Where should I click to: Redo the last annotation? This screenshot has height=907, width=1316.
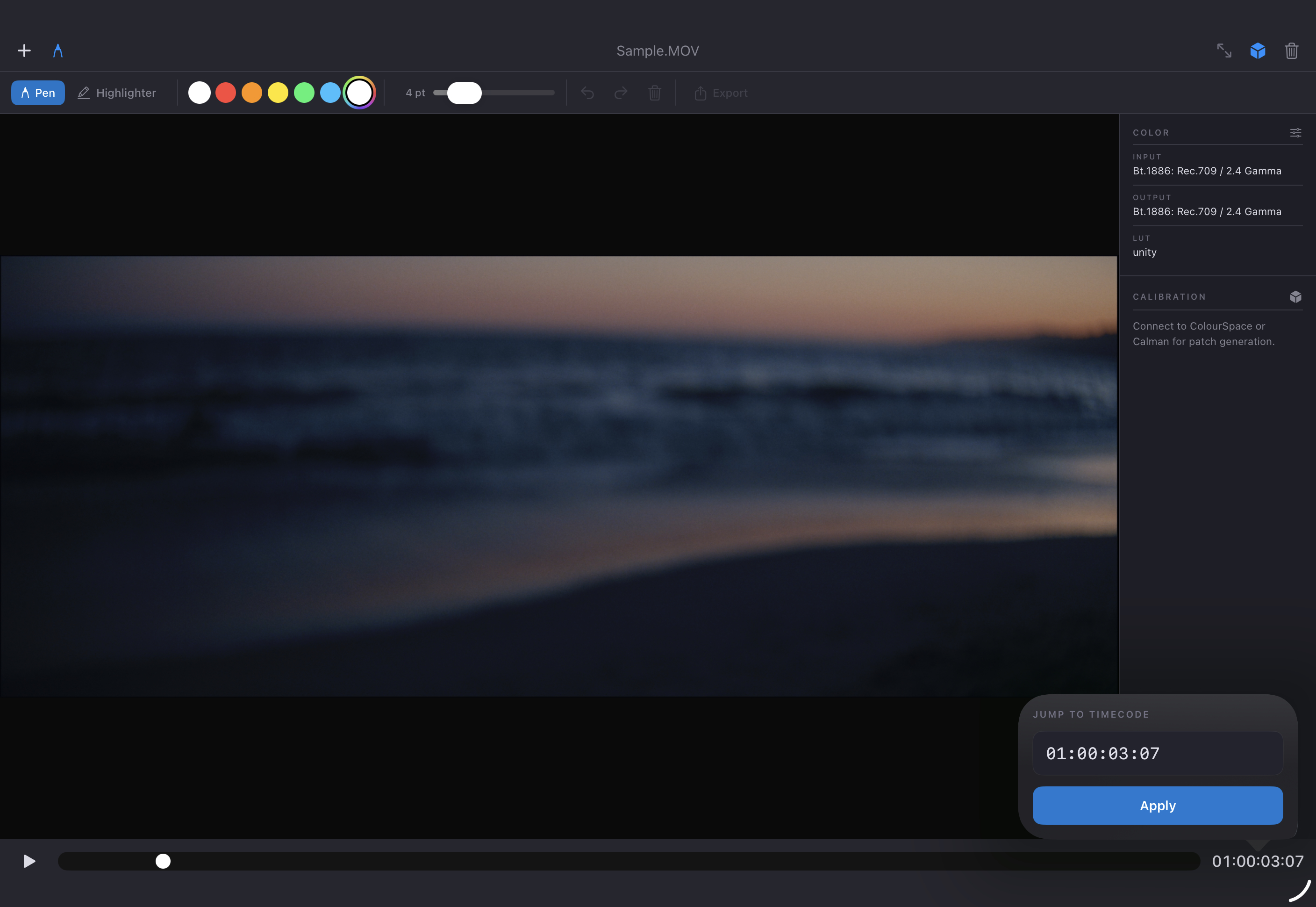tap(620, 93)
